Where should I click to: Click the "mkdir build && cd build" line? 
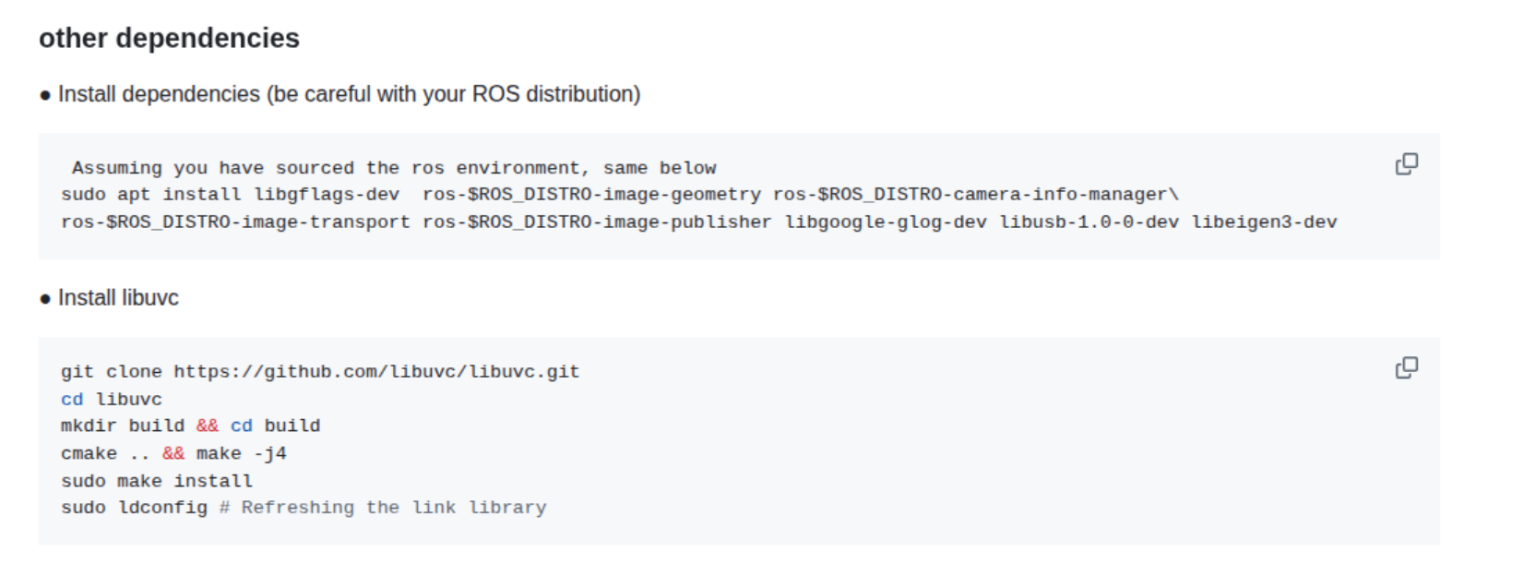click(x=190, y=426)
